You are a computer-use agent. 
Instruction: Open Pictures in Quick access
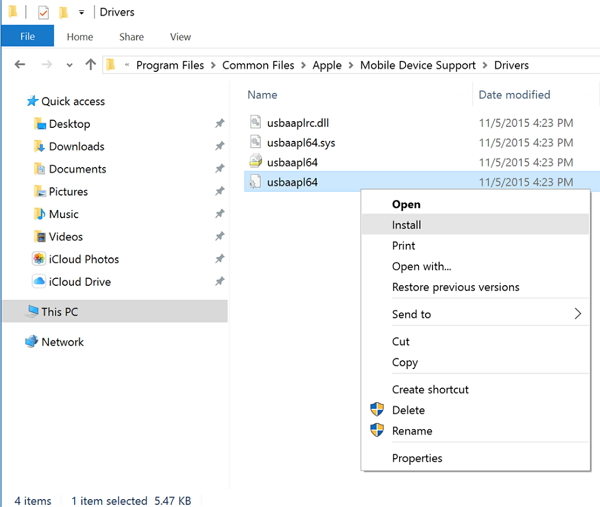click(x=68, y=192)
